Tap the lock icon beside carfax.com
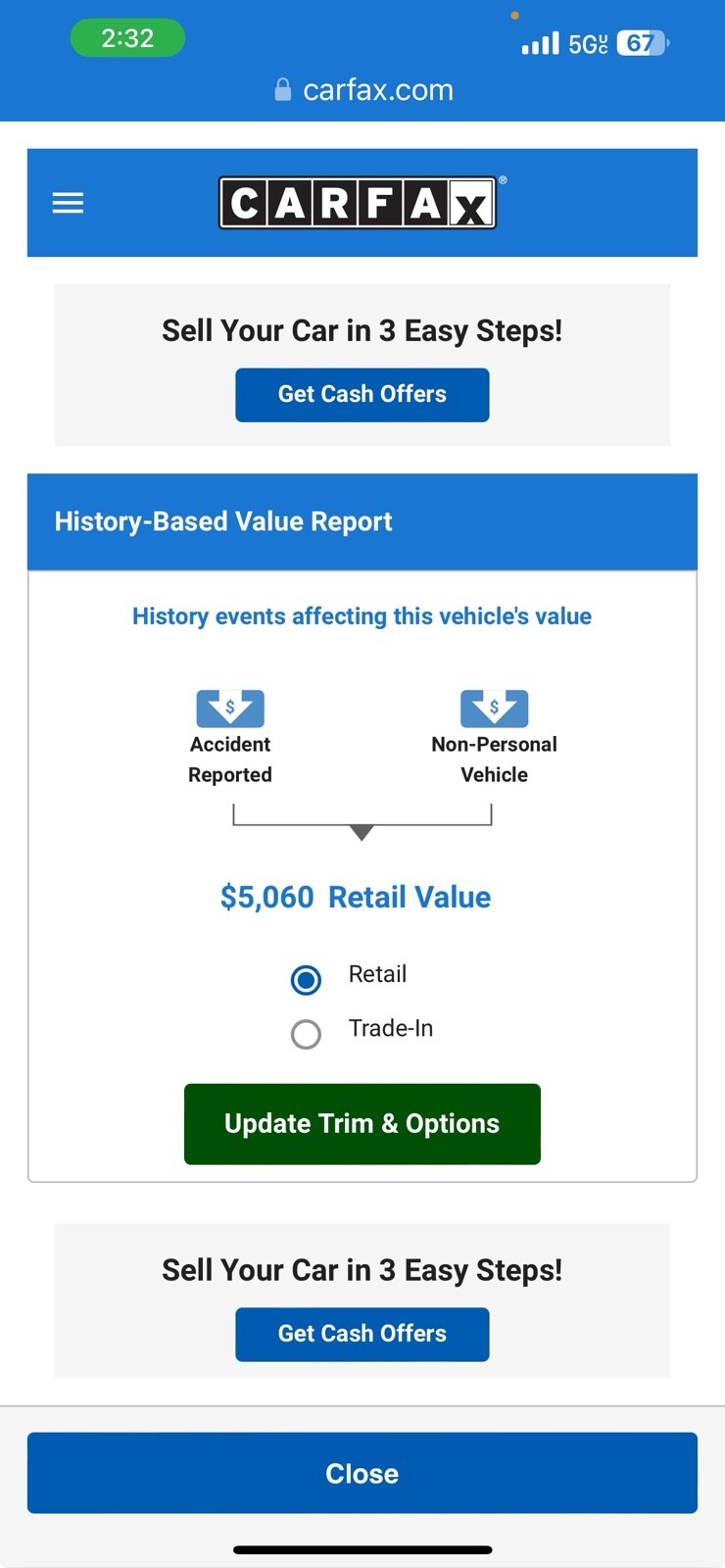 (282, 90)
